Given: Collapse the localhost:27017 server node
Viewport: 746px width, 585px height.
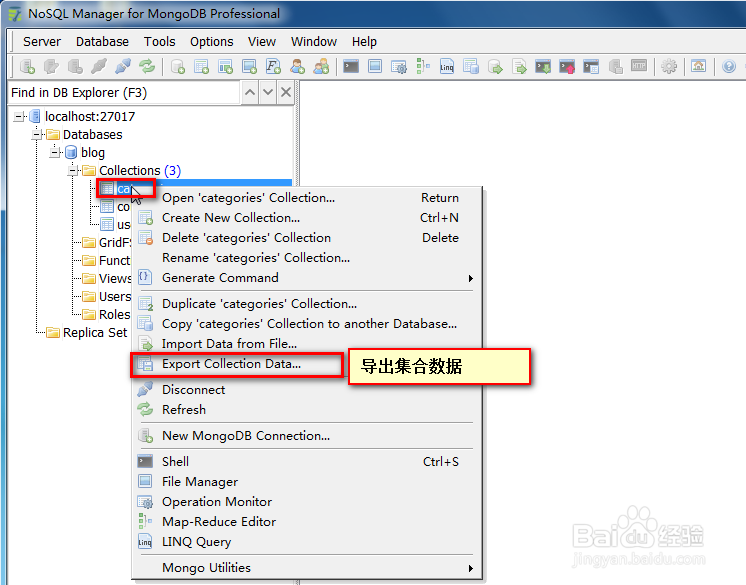Looking at the screenshot, I should pos(19,117).
